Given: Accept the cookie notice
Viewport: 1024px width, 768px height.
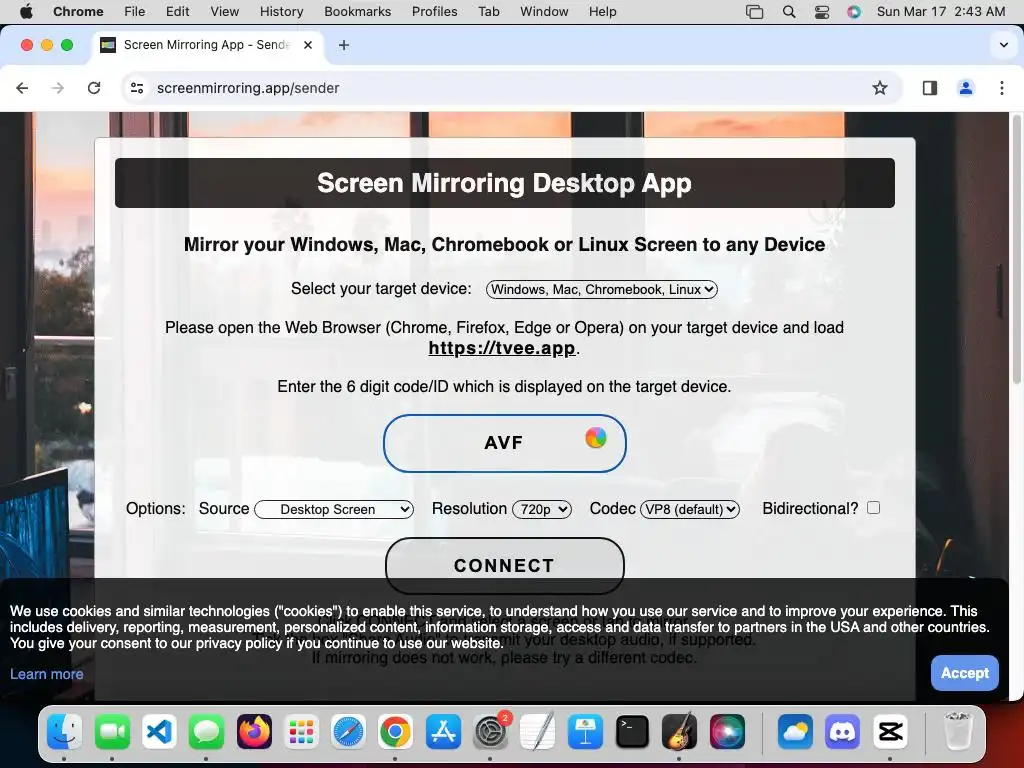Looking at the screenshot, I should coord(965,673).
